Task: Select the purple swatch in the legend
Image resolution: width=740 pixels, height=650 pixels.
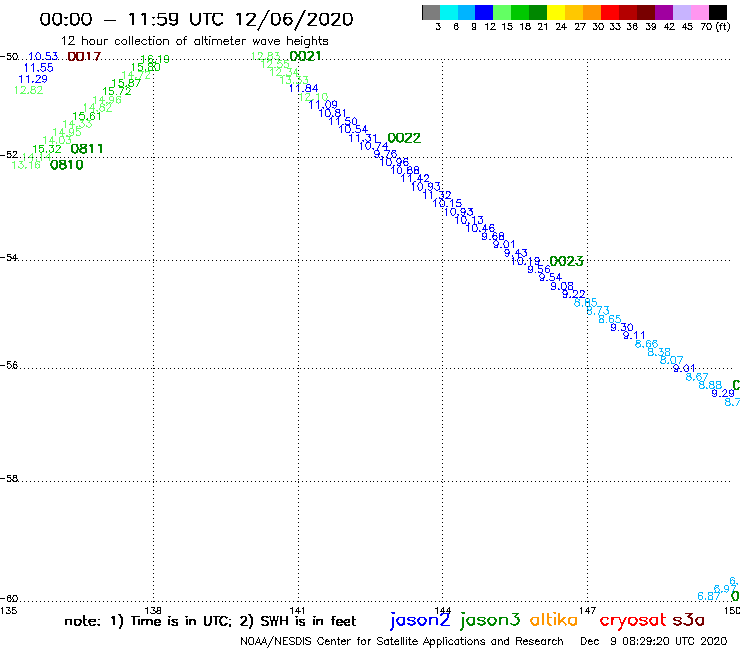Action: pyautogui.click(x=664, y=12)
